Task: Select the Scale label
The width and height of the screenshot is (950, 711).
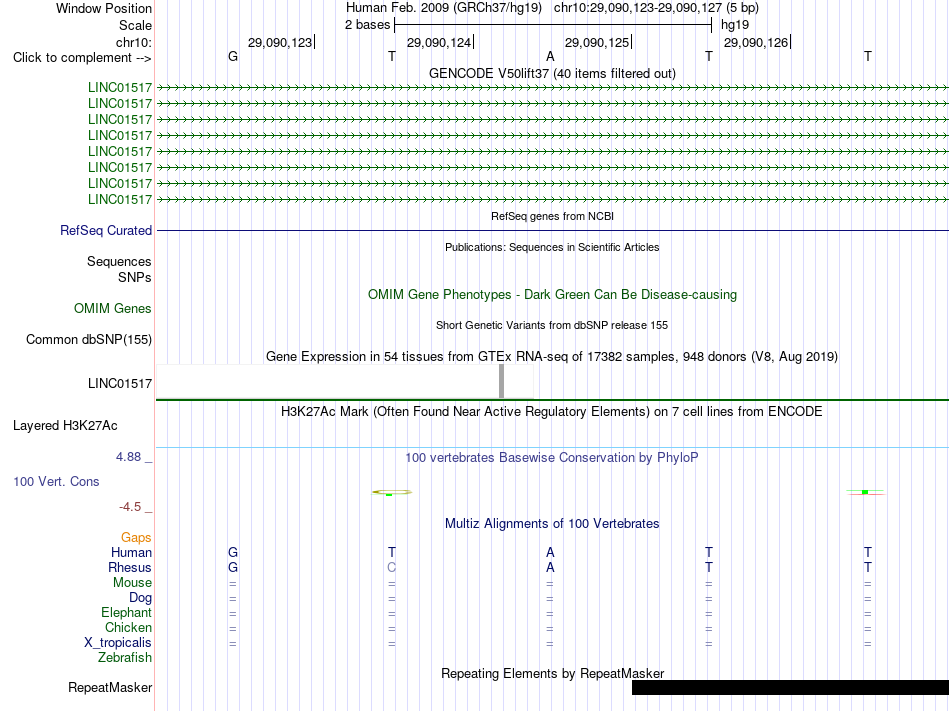Action: pos(135,25)
